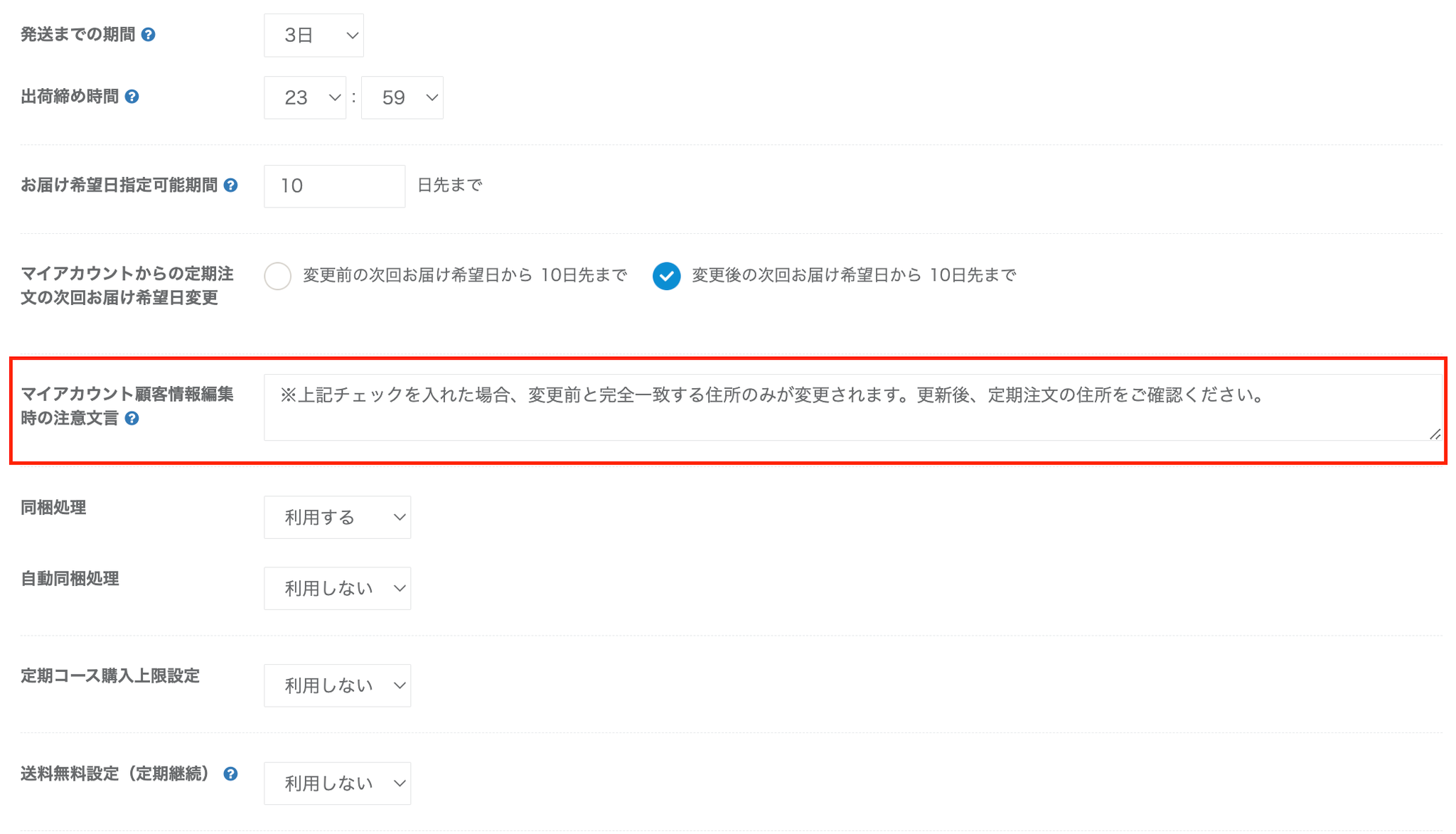Screen dimensions: 1456x834
Task: Open 送料無料設定 dropdown showing 利用しない
Action: pyautogui.click(x=337, y=784)
